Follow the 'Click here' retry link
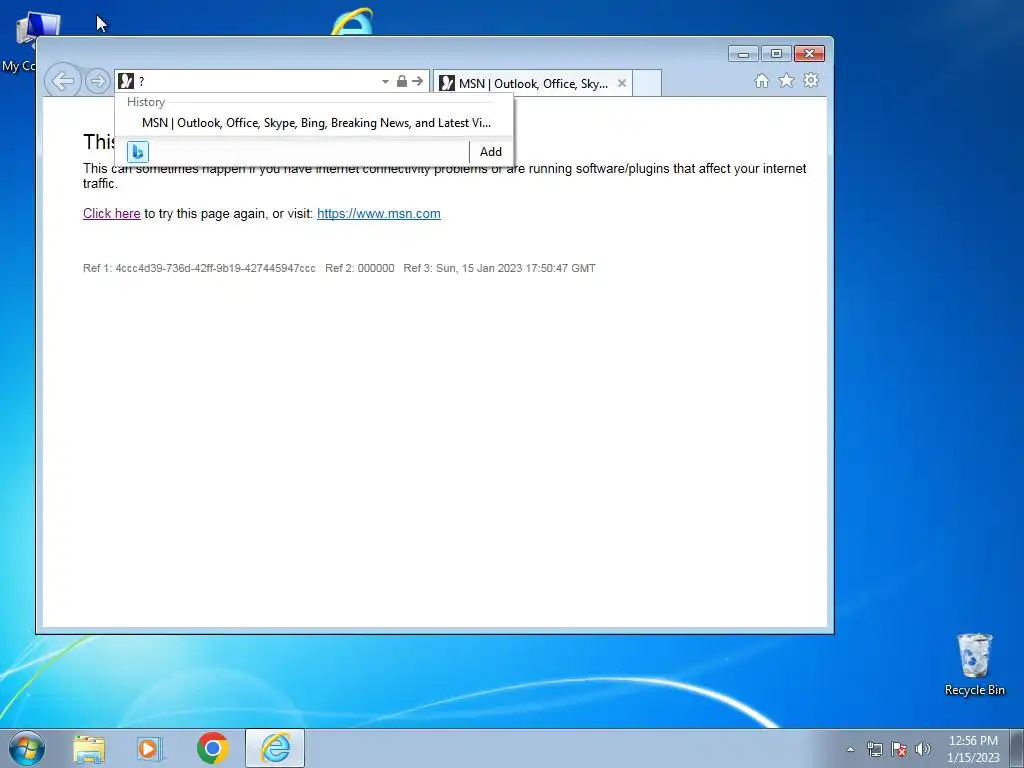 (112, 214)
